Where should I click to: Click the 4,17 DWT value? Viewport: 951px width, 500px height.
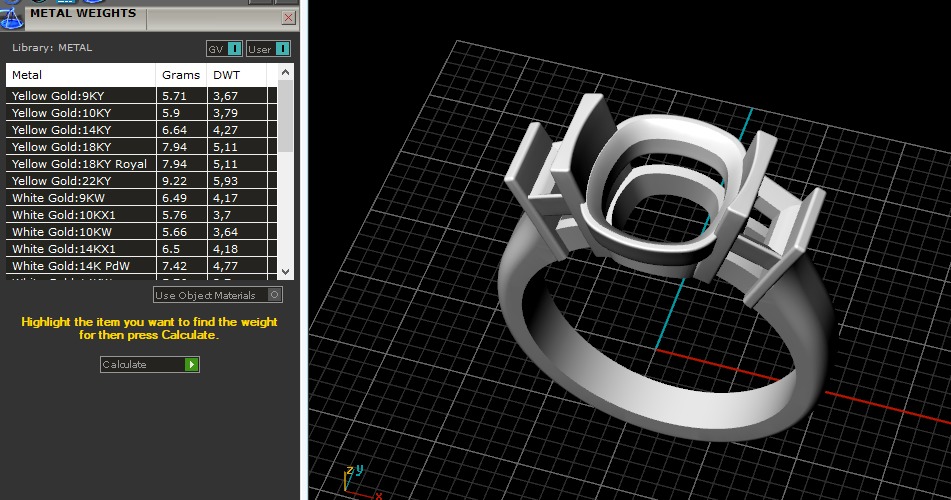225,198
